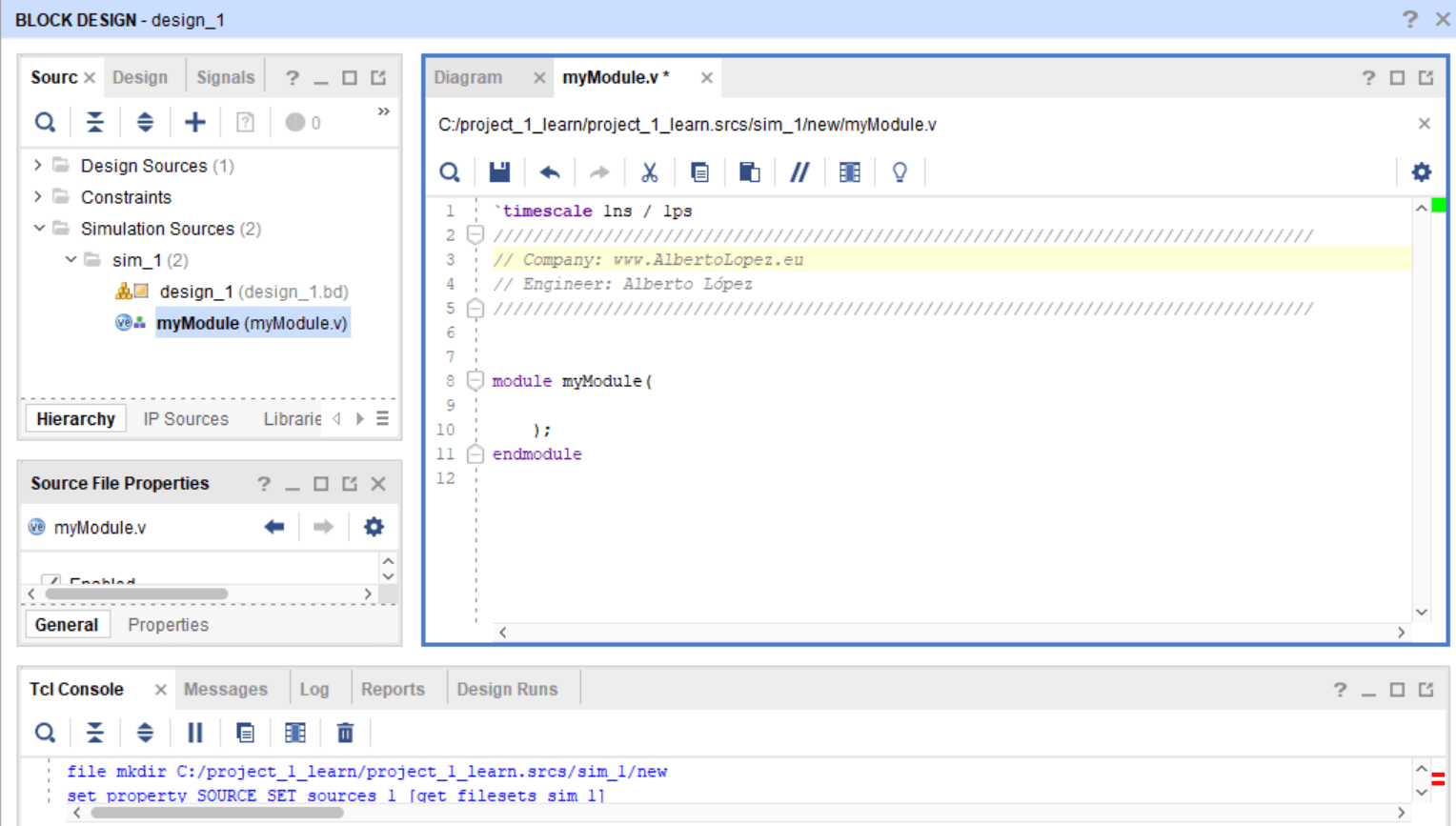The height and width of the screenshot is (826, 1456).
Task: Close the myModule.v editor tab
Action: 706,78
